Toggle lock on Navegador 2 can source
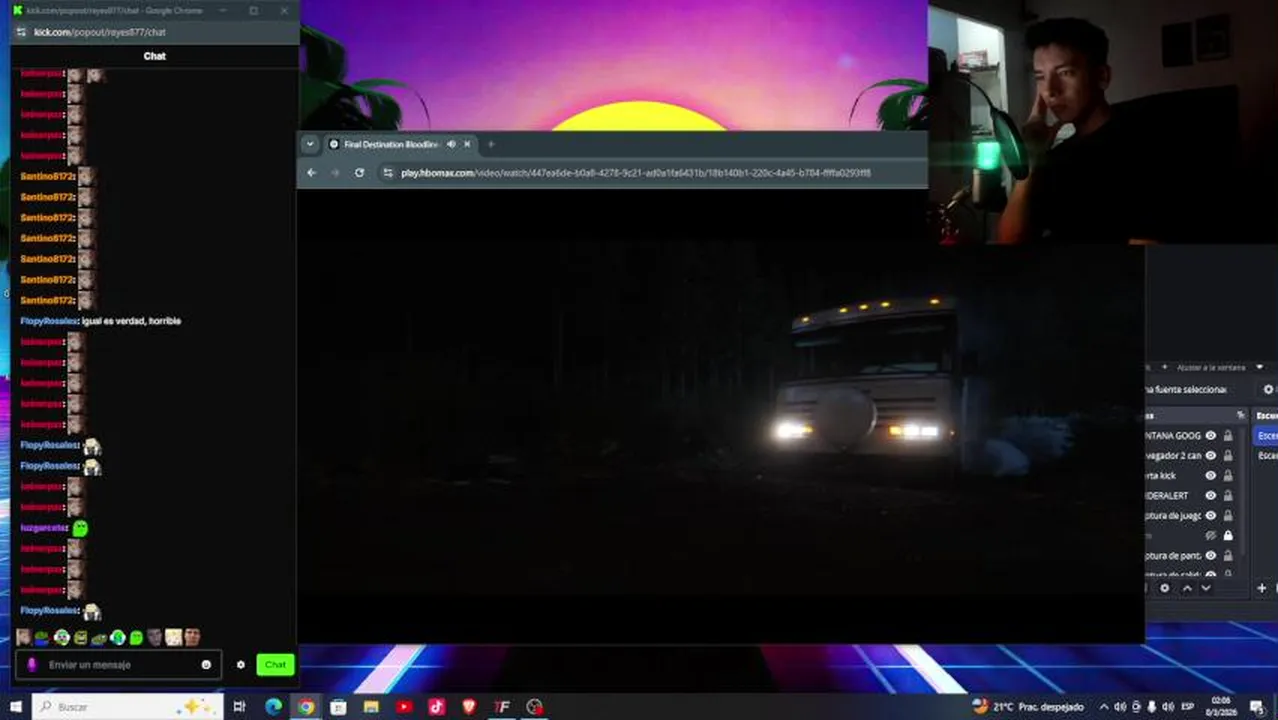 (1228, 456)
